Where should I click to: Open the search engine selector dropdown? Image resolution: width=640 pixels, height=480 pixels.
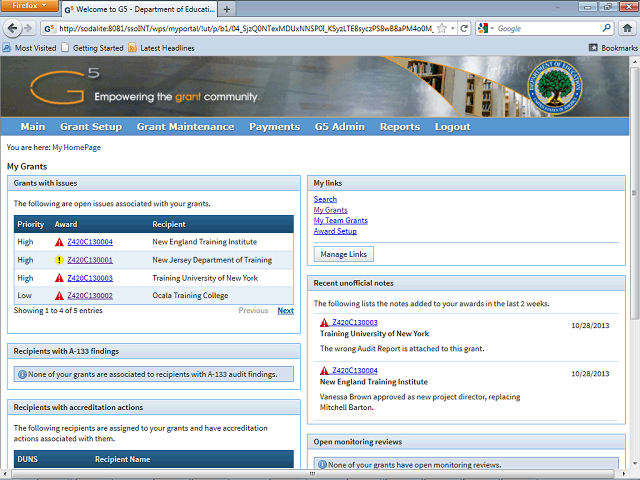[486, 28]
